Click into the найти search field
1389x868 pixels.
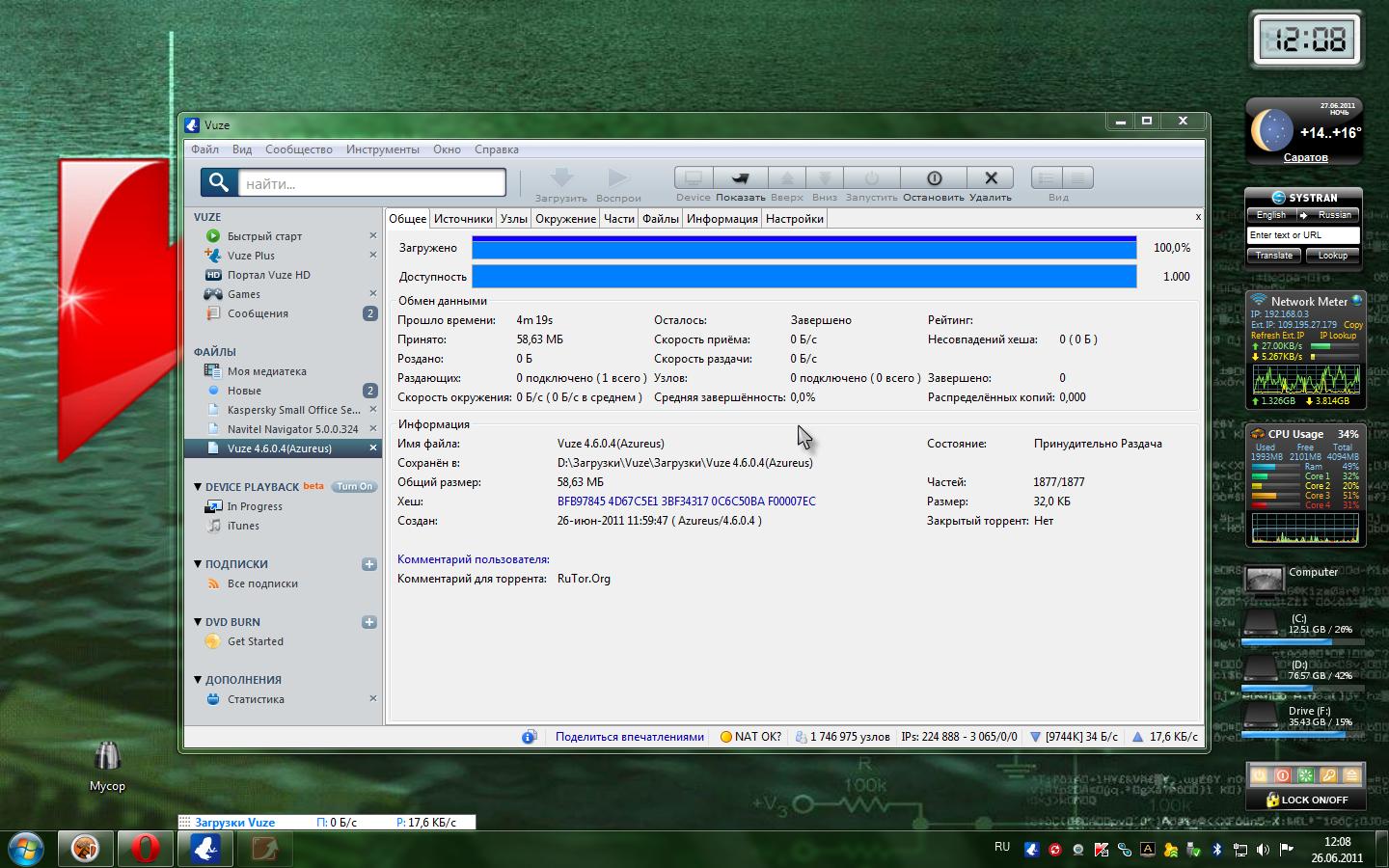[x=371, y=183]
